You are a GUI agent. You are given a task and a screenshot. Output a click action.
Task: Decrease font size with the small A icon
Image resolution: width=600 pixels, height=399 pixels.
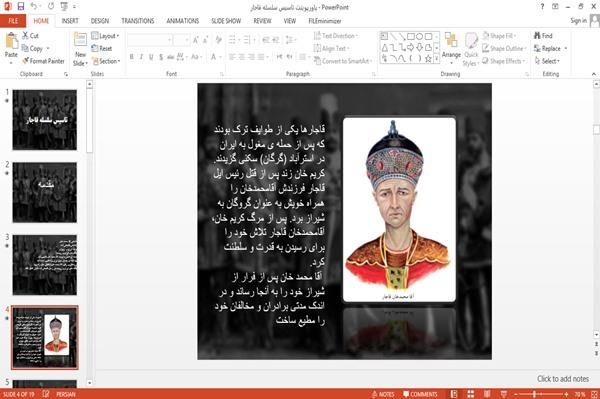(205, 40)
